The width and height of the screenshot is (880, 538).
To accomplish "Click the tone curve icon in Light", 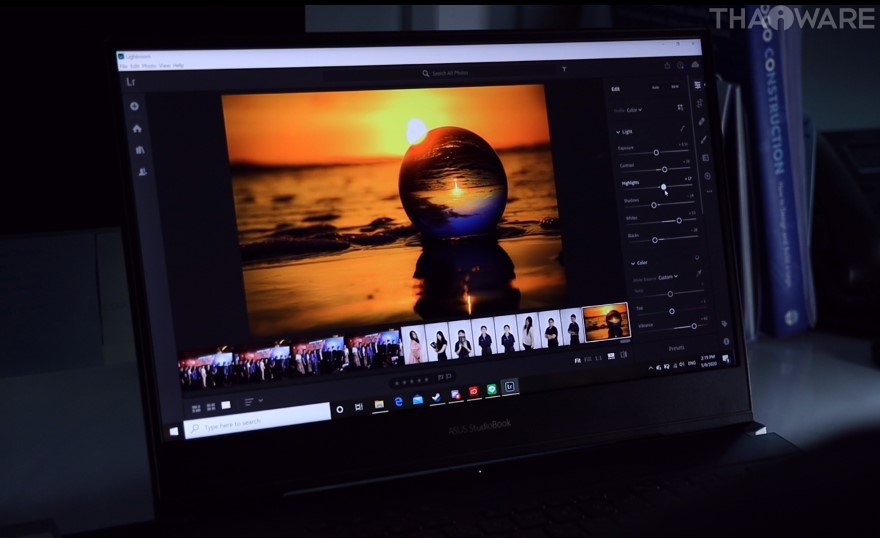I will 682,128.
